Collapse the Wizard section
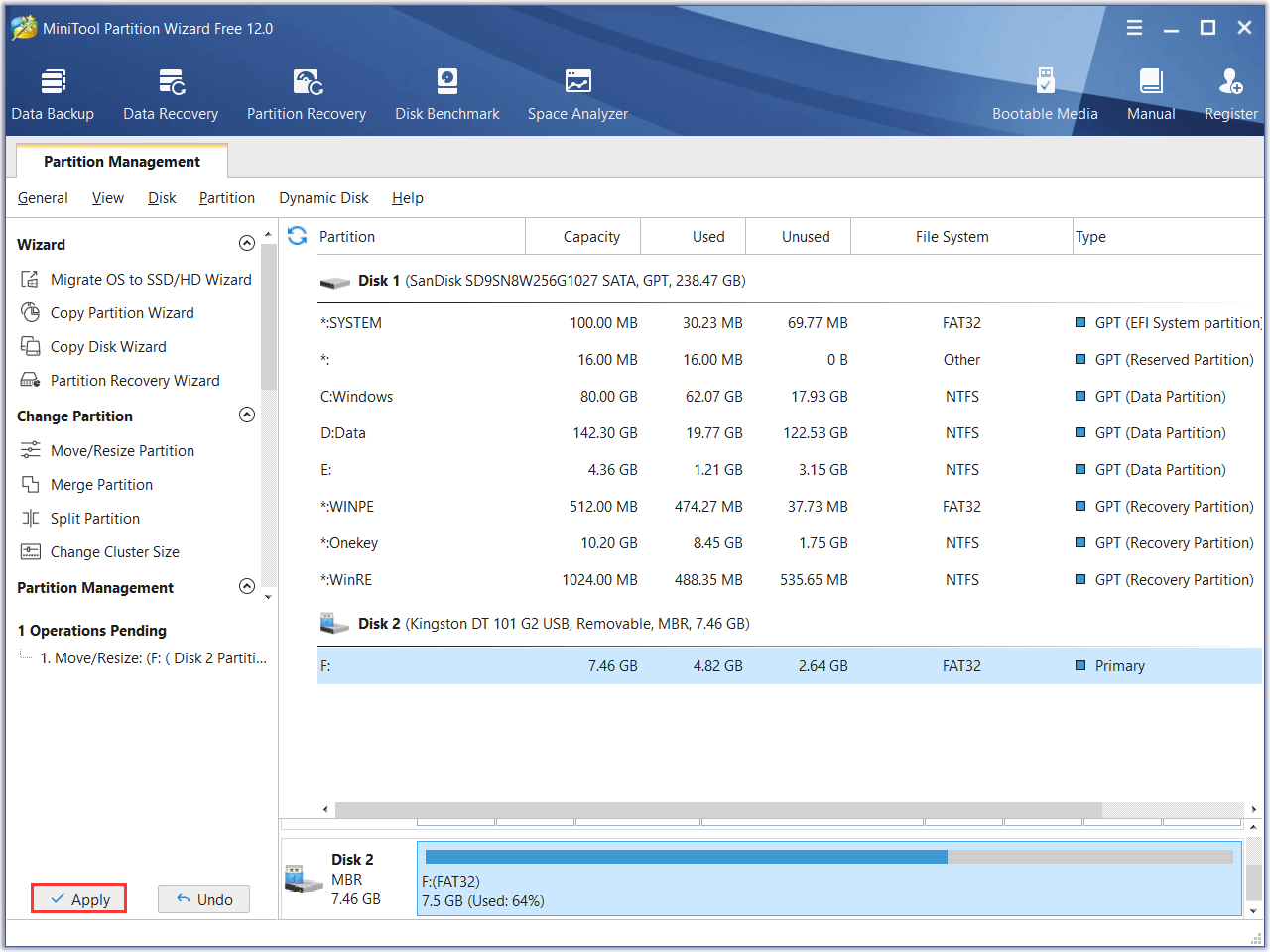Screen dimensions: 1270x952 [x=247, y=244]
